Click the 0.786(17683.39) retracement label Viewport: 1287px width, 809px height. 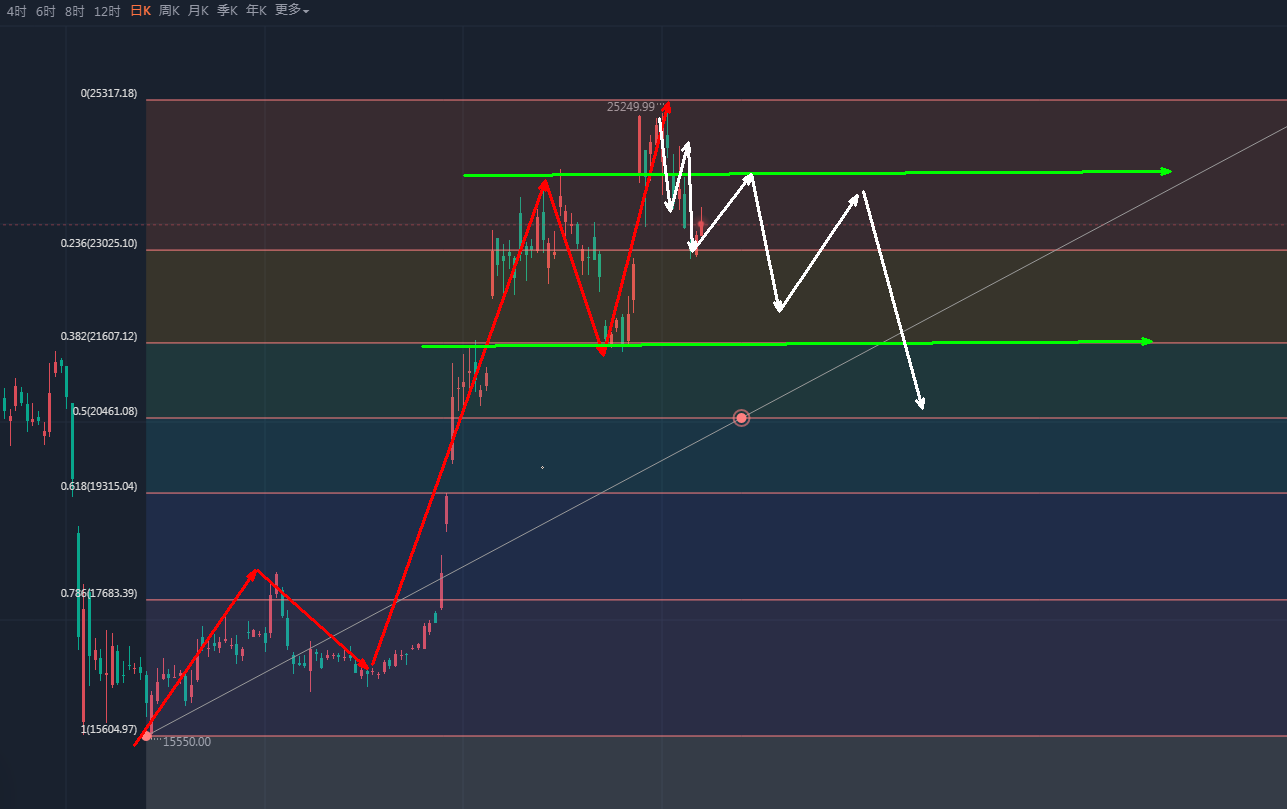99,593
